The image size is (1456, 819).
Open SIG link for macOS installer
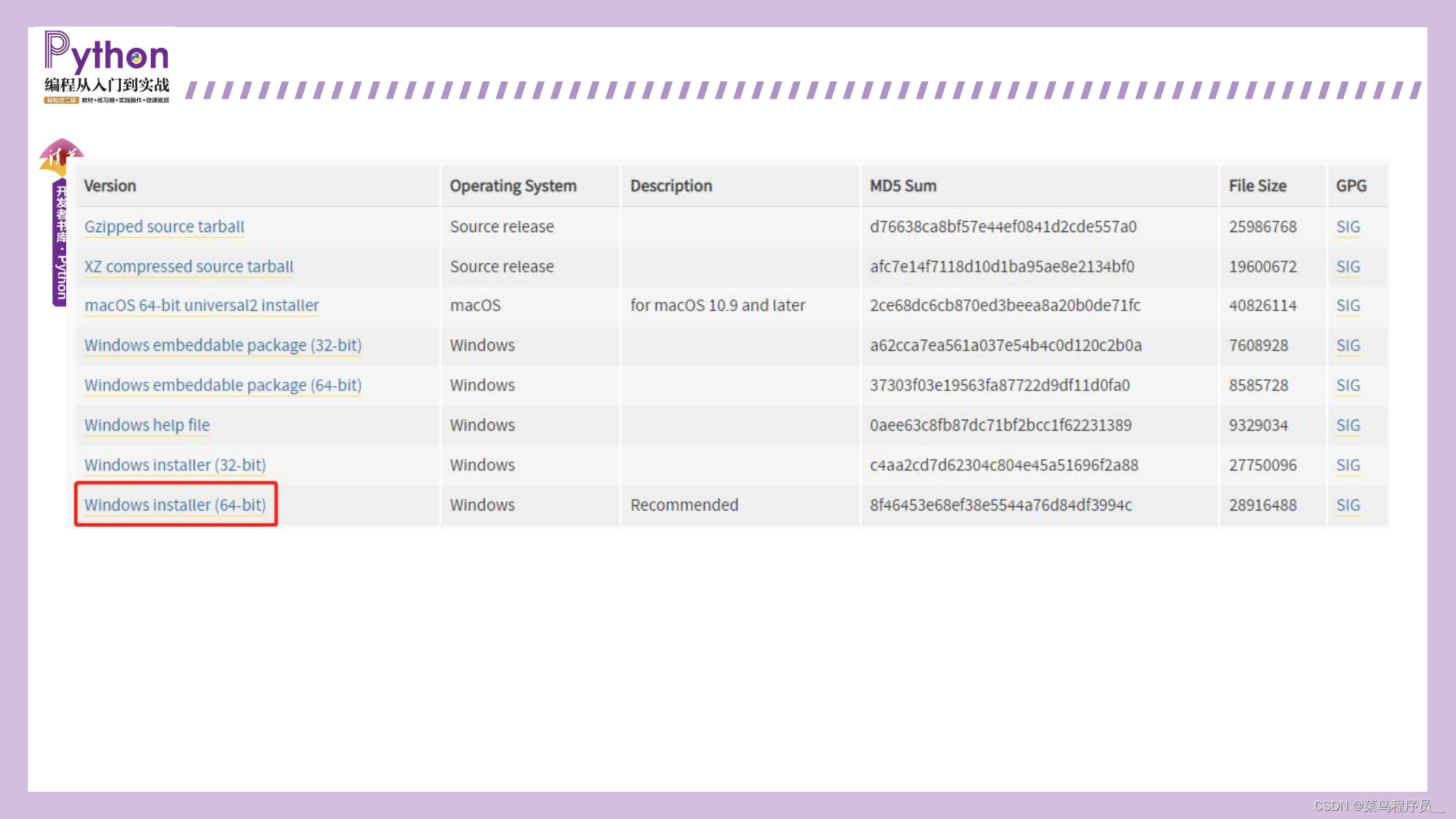coord(1347,305)
